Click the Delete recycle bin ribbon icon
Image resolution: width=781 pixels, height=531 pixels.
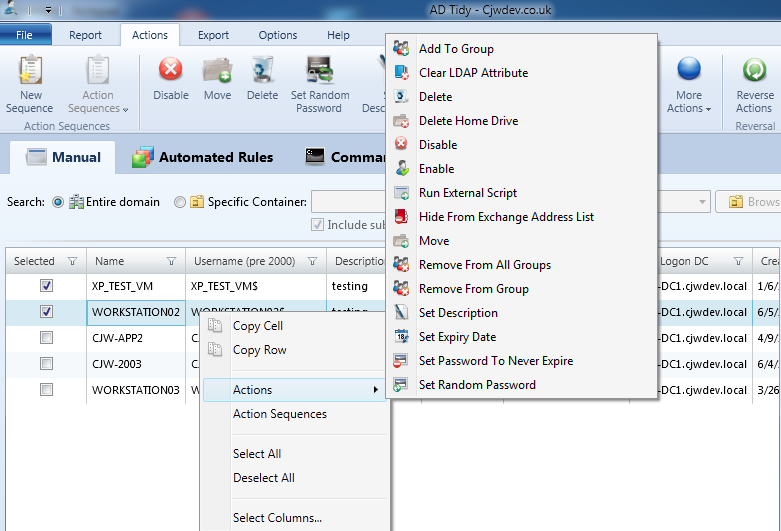[262, 69]
